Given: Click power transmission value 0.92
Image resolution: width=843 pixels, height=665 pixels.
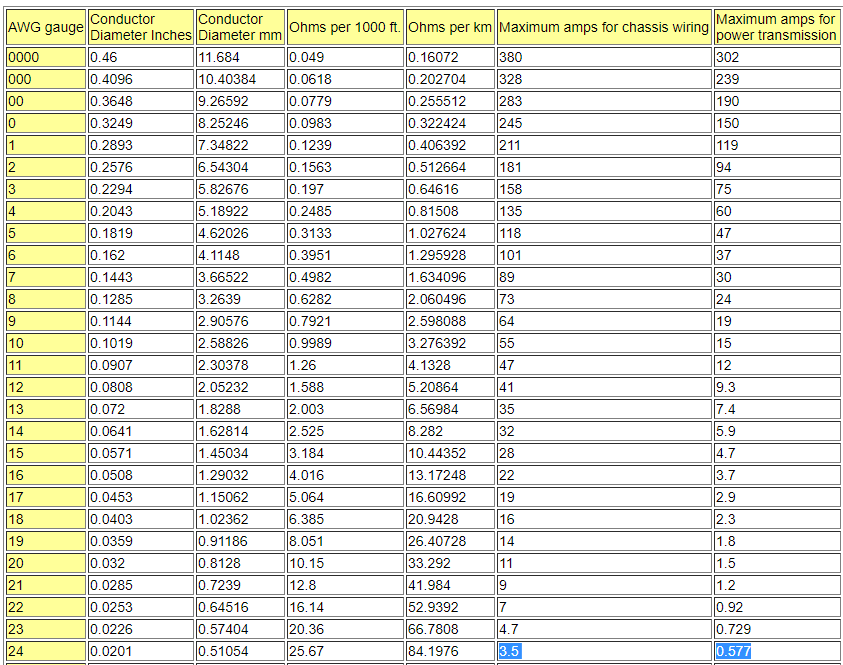Looking at the screenshot, I should [x=777, y=607].
